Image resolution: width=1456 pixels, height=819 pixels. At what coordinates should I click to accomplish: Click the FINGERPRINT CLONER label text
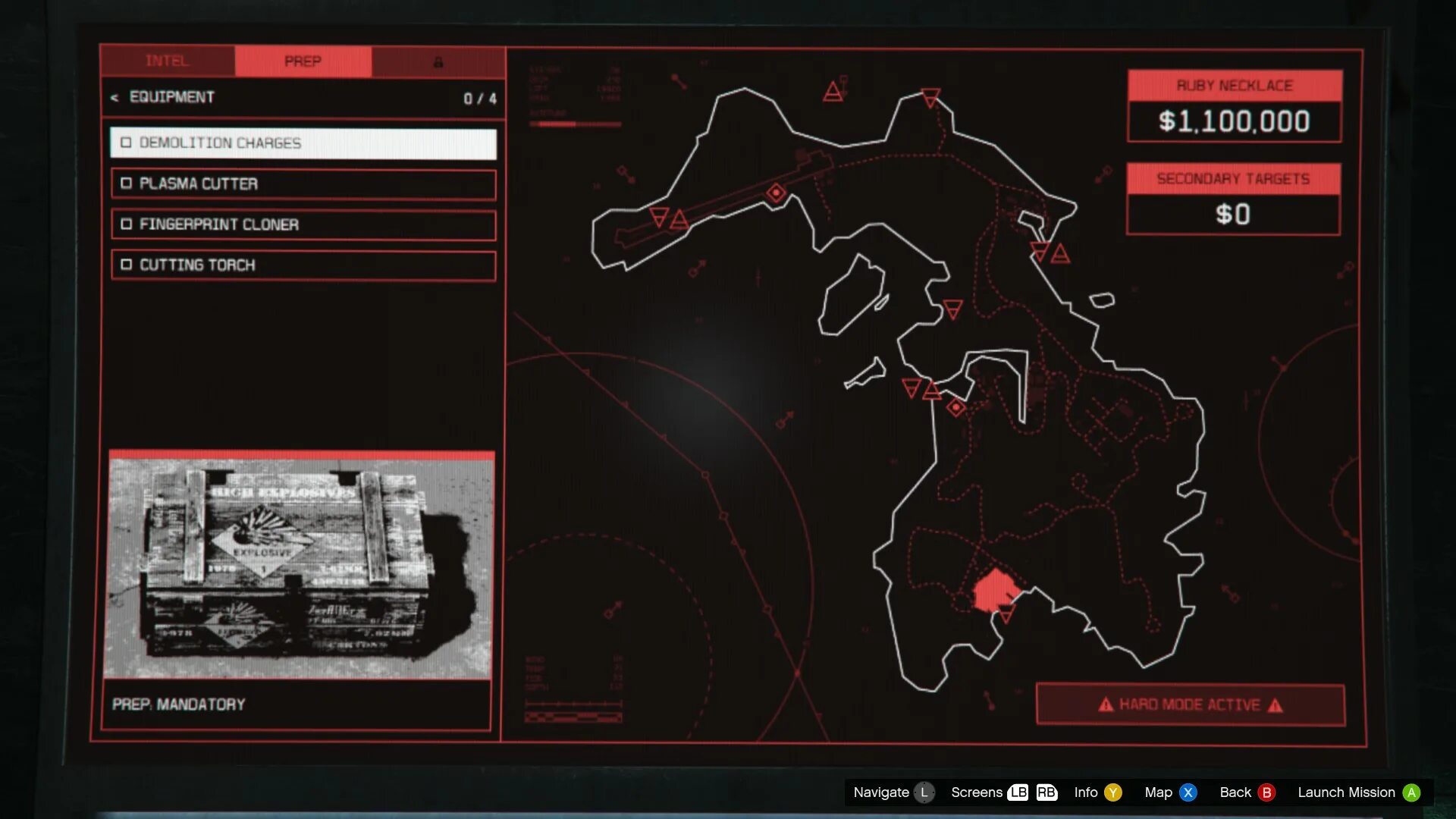pos(219,224)
